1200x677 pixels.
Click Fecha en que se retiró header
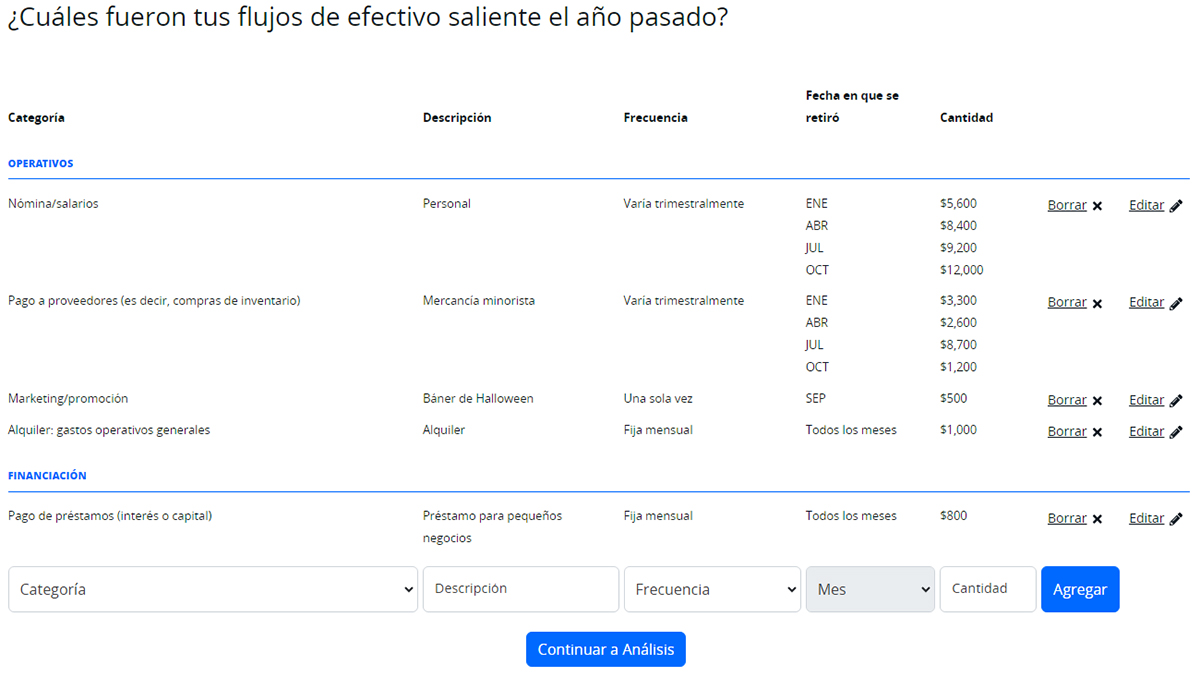tap(853, 107)
